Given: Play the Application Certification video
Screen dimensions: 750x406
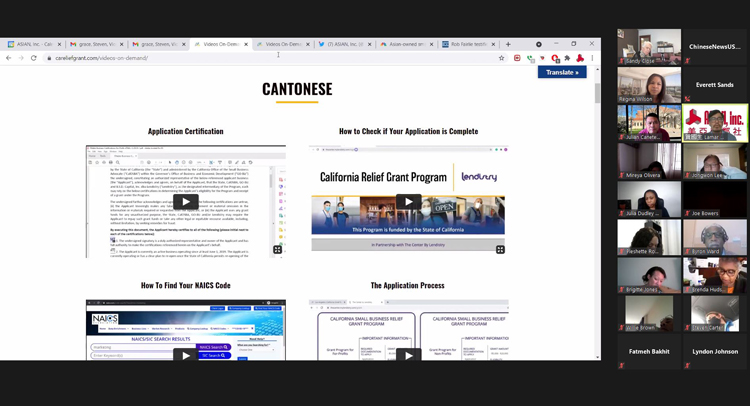Looking at the screenshot, I should click(186, 202).
